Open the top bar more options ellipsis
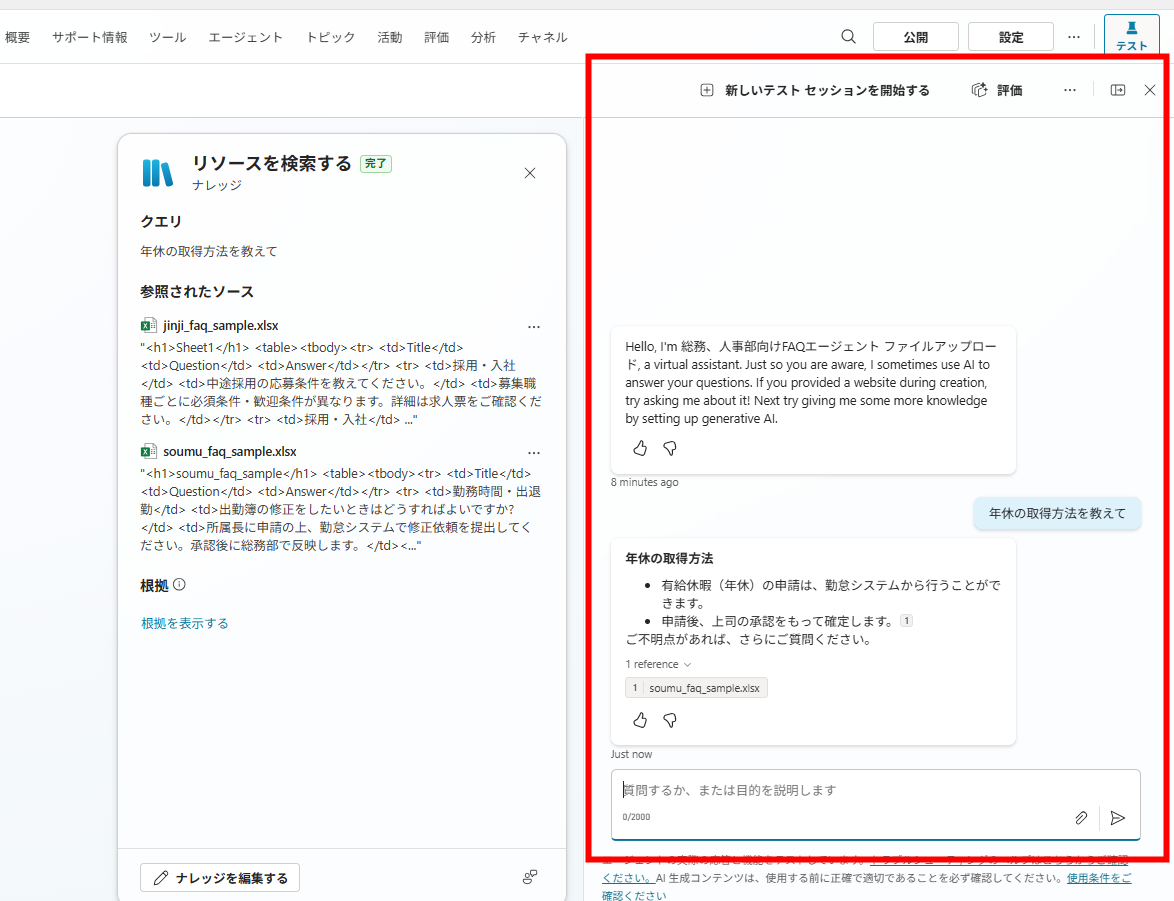This screenshot has width=1174, height=901. [1074, 37]
